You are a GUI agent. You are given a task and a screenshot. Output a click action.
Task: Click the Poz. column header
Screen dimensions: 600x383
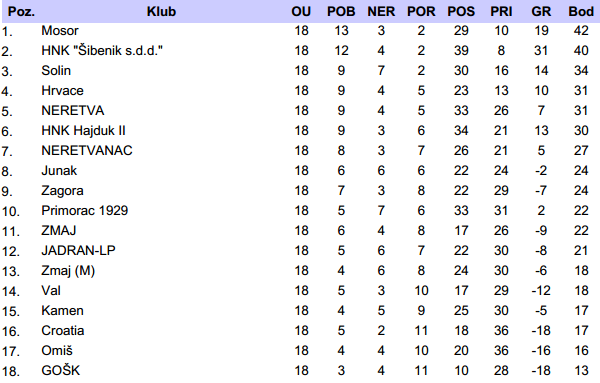(21, 11)
